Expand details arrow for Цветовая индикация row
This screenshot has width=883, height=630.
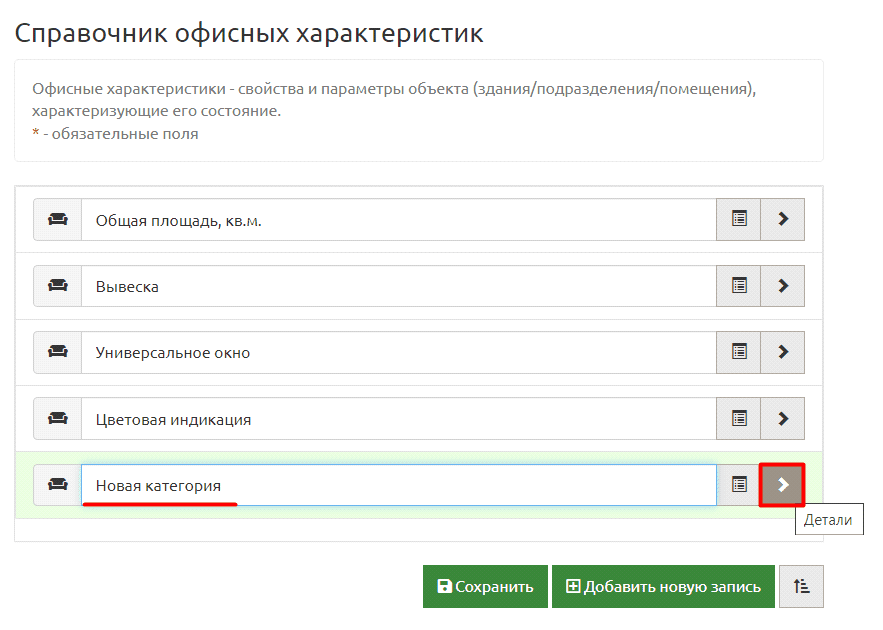tap(783, 418)
